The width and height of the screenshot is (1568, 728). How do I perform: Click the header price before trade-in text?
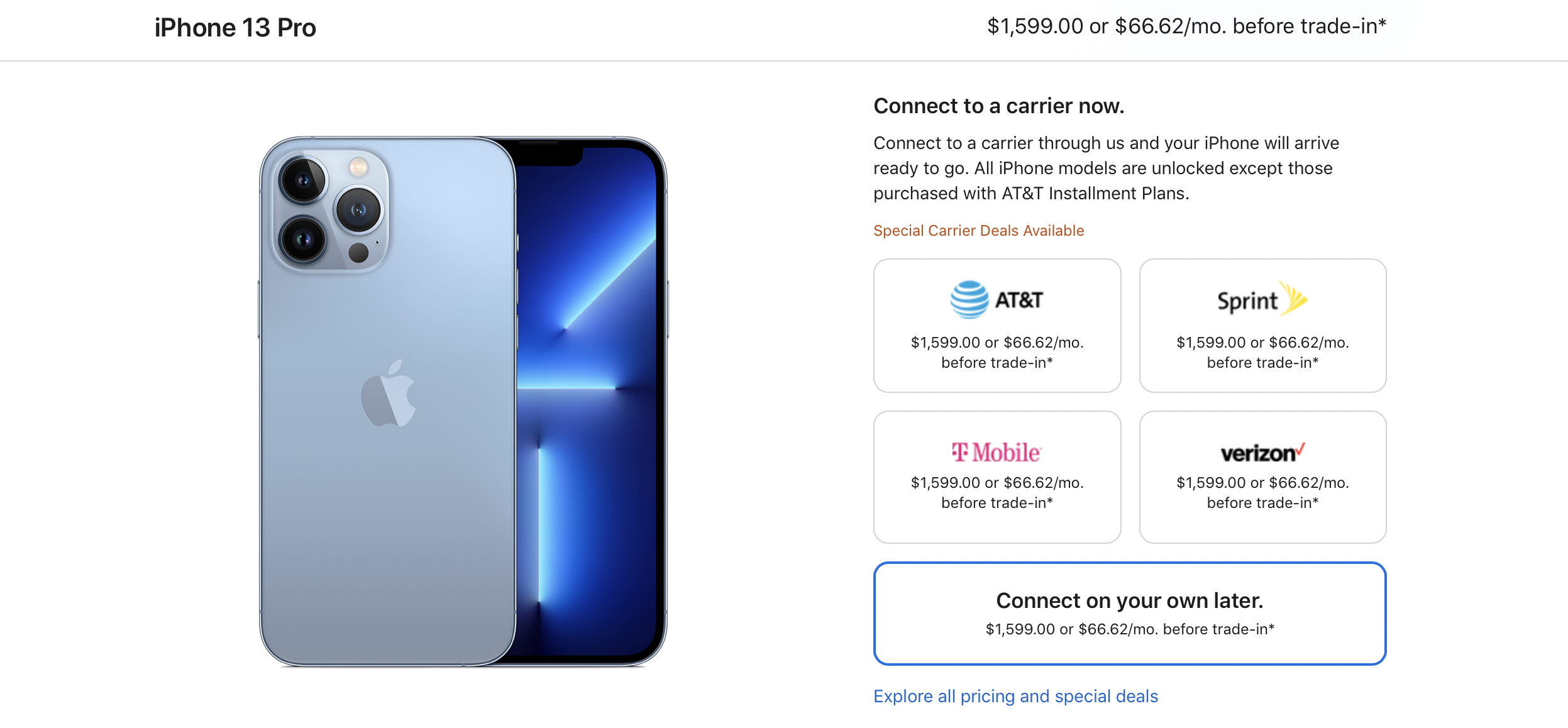tap(1186, 26)
